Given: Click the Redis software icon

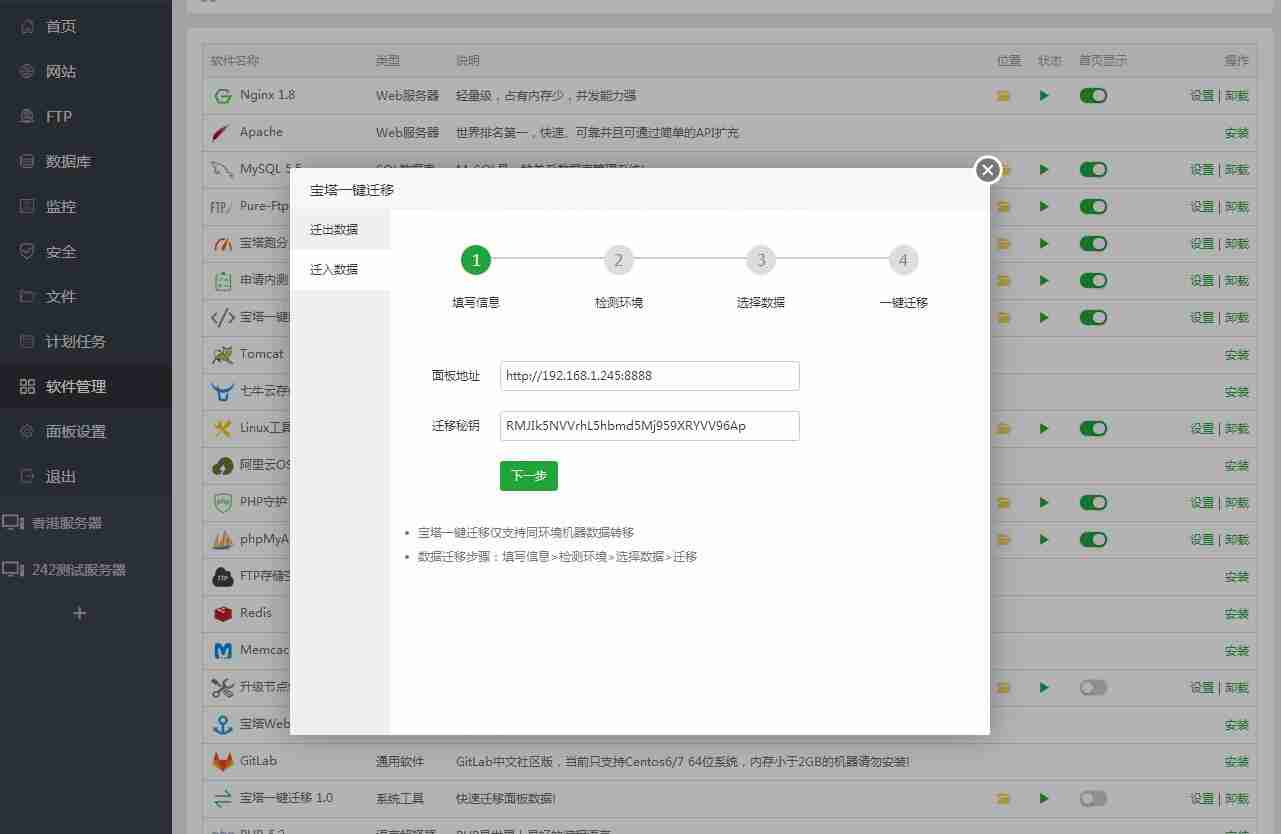Looking at the screenshot, I should (222, 613).
